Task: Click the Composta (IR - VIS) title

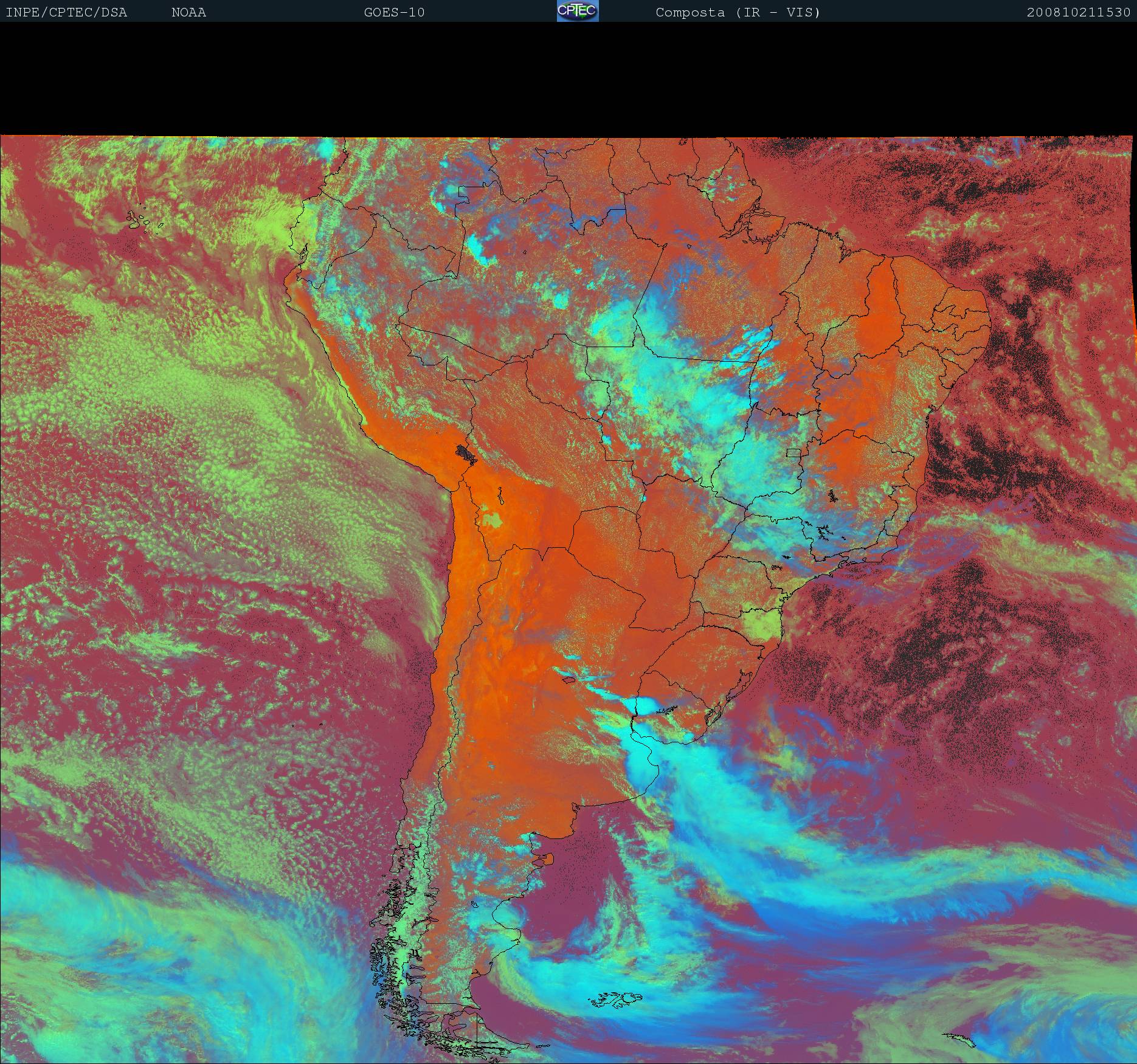Action: click(x=738, y=12)
